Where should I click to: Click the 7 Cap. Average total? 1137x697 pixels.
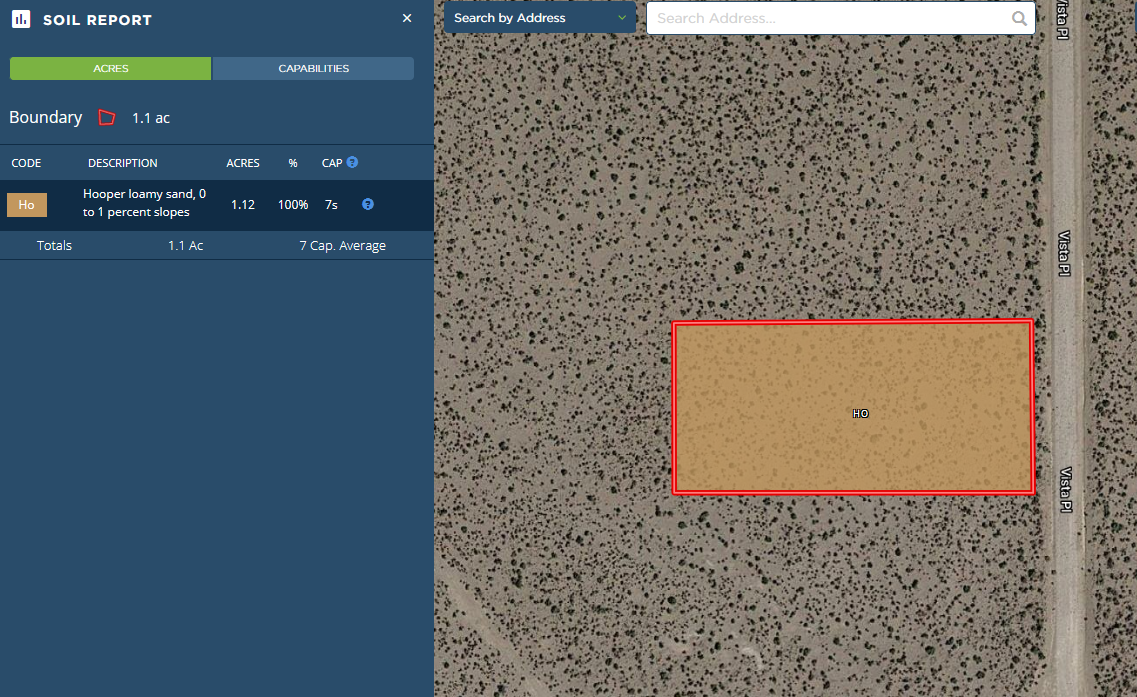[x=342, y=245]
